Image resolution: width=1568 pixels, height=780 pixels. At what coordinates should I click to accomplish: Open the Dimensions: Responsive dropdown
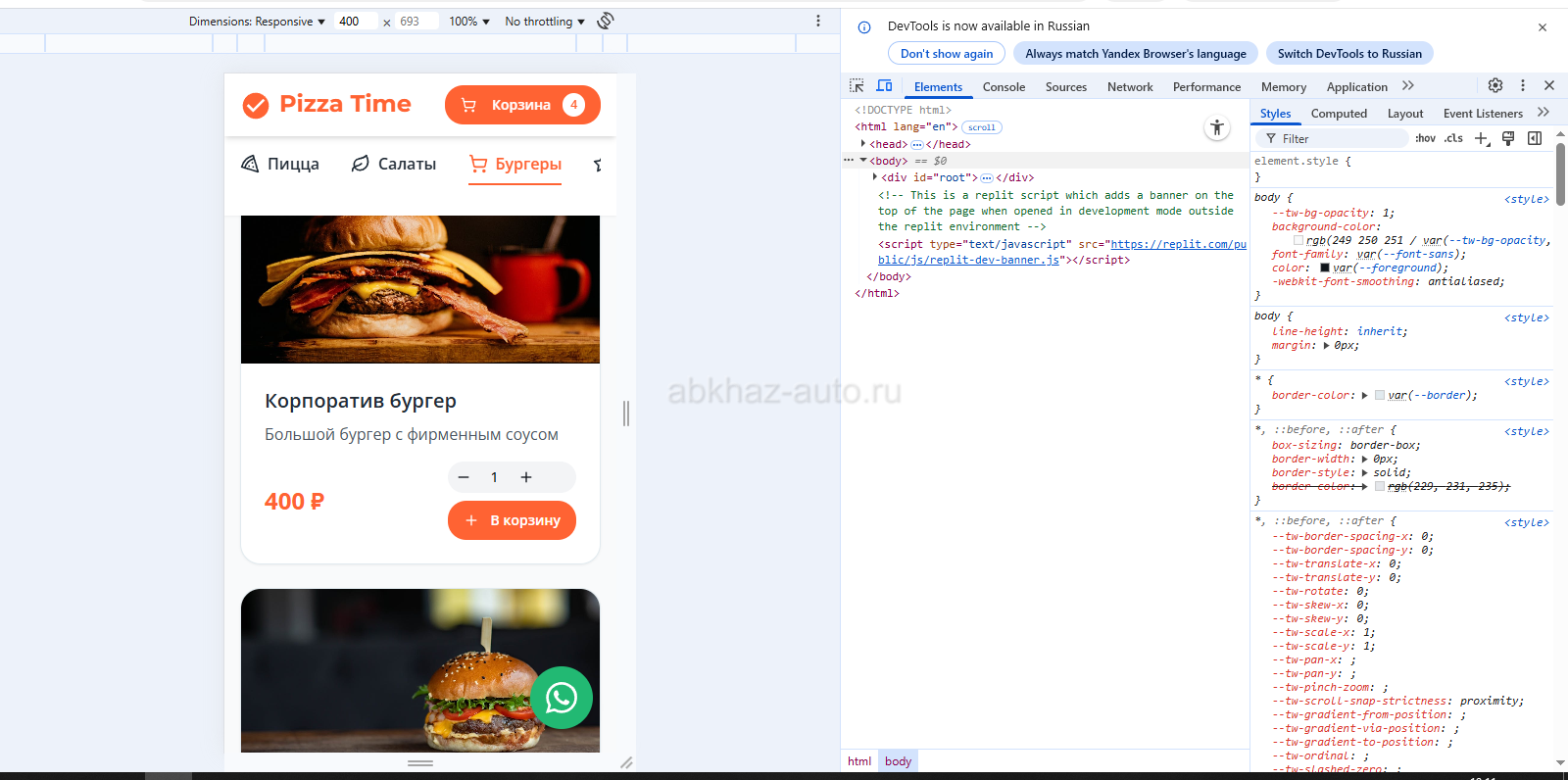[x=257, y=22]
